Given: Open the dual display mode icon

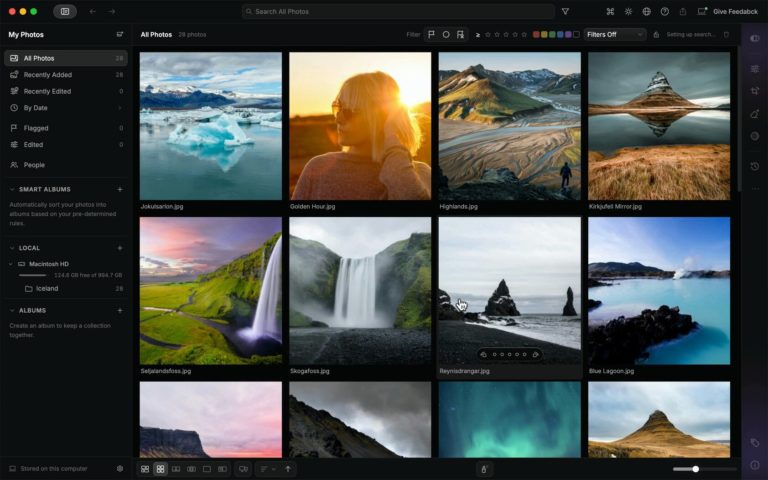Looking at the screenshot, I should 243,469.
